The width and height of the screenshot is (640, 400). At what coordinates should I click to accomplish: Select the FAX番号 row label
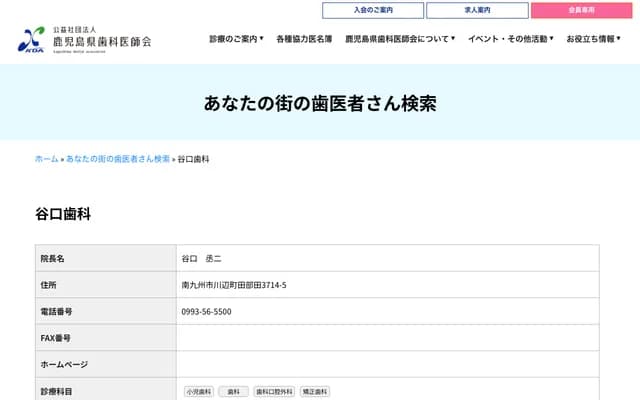pyautogui.click(x=56, y=338)
